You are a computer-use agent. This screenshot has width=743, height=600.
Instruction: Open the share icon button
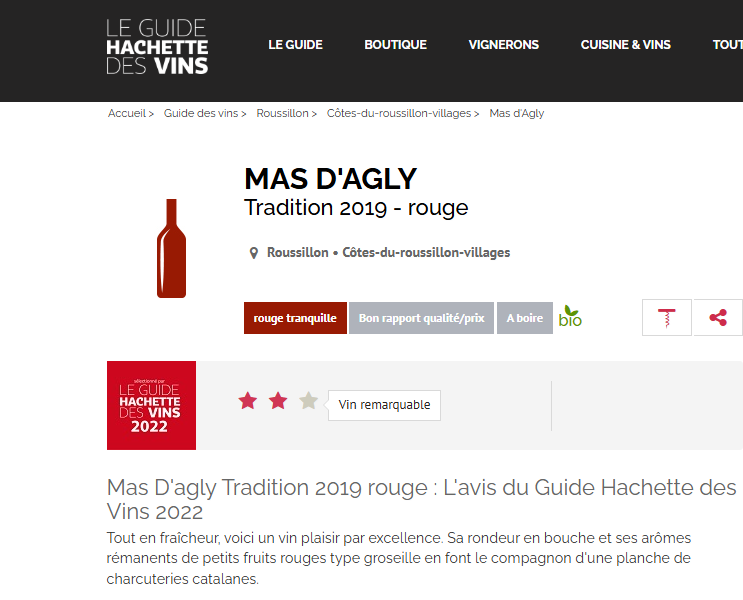[718, 318]
